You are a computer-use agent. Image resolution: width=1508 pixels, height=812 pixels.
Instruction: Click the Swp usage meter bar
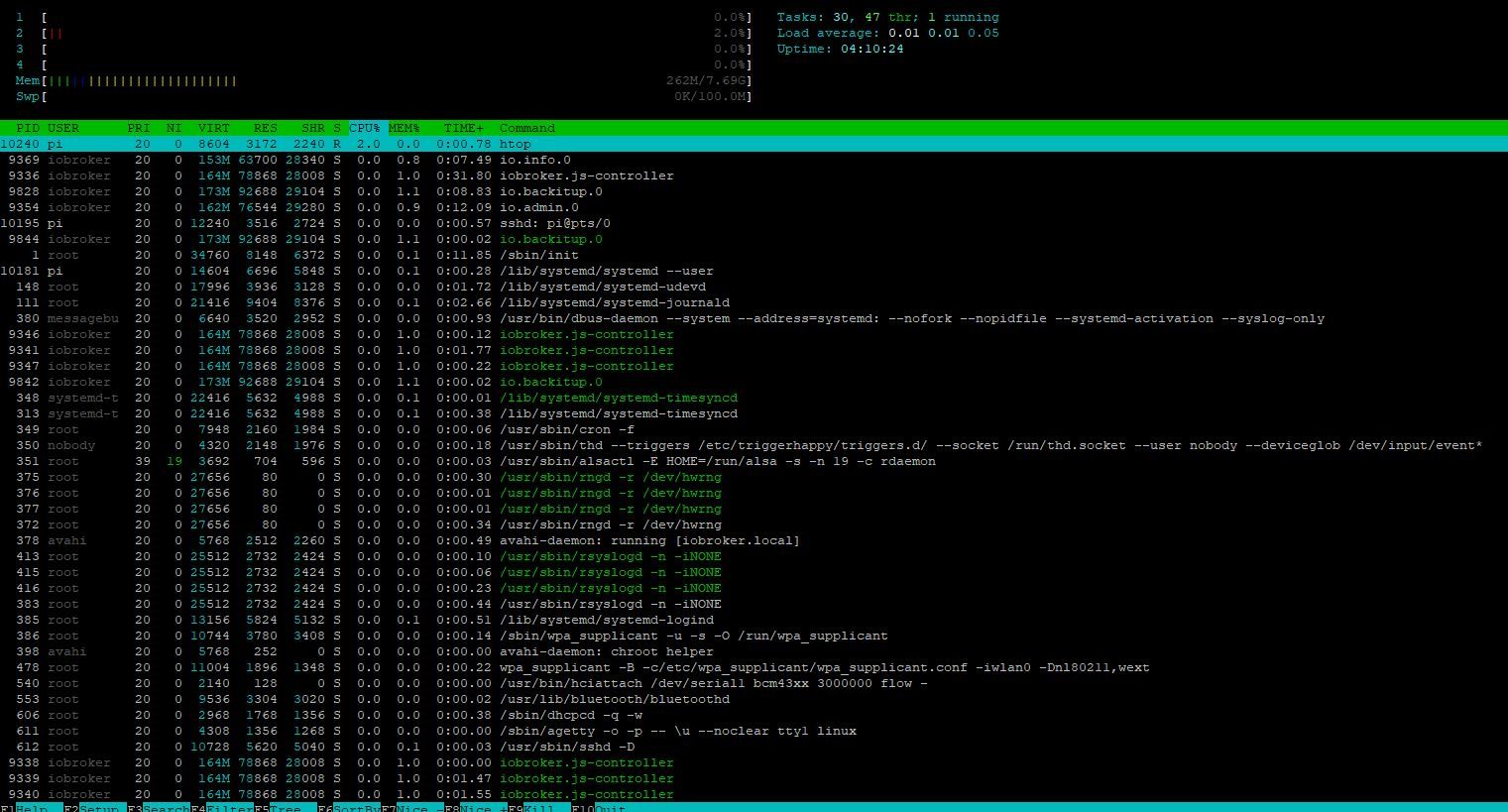point(385,96)
